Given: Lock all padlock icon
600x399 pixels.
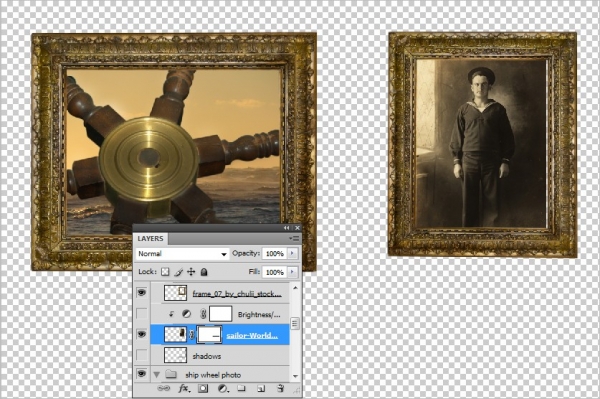Looking at the screenshot, I should pos(204,272).
